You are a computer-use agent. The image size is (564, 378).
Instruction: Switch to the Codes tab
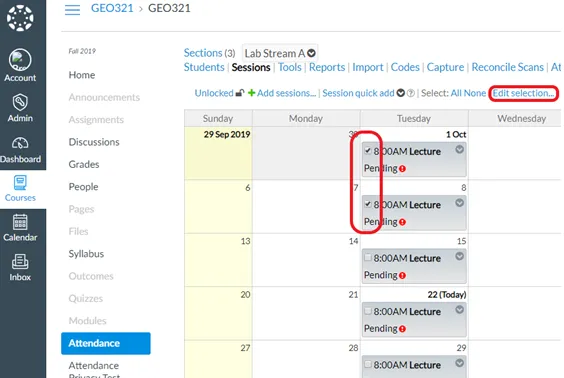pyautogui.click(x=405, y=67)
